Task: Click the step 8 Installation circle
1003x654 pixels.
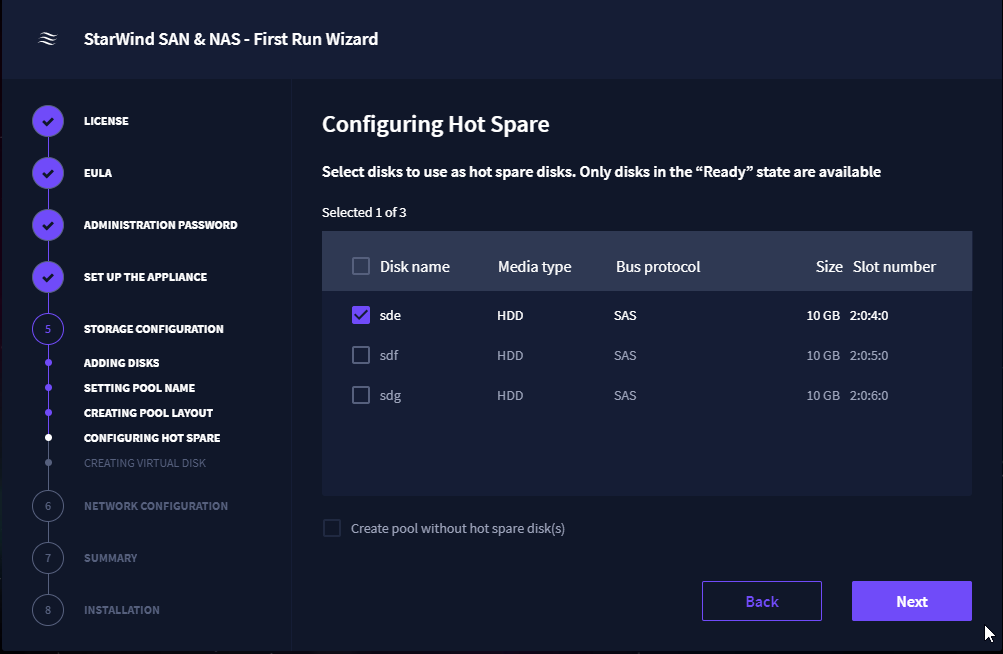Action: click(48, 610)
